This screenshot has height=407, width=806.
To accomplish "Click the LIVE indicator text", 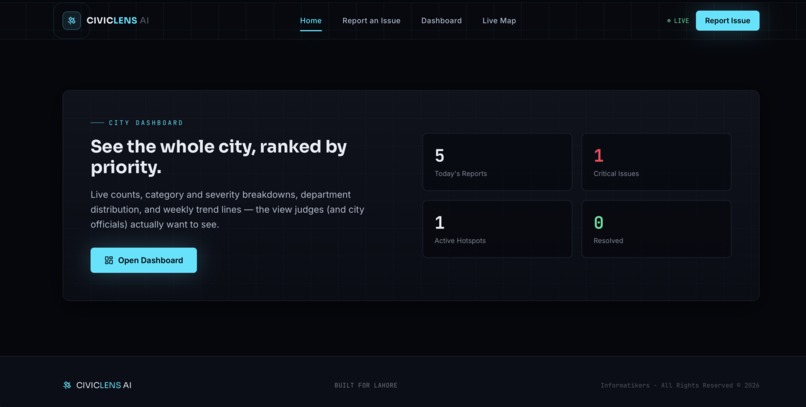I will (681, 21).
